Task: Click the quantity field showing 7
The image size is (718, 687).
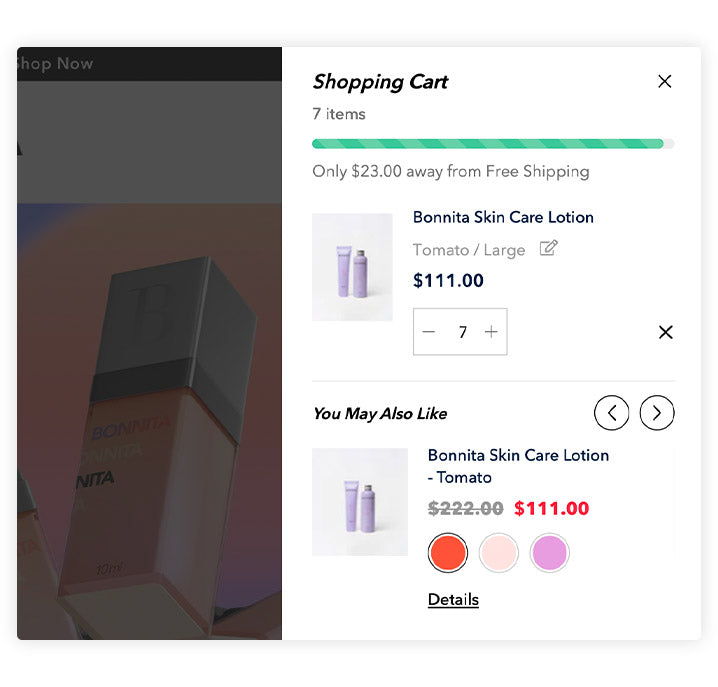Action: 462,332
